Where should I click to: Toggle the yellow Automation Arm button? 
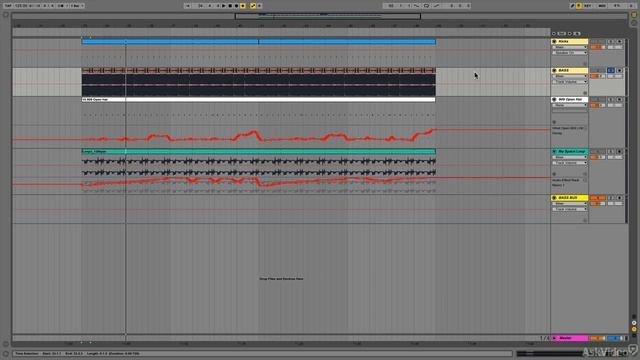tap(253, 6)
